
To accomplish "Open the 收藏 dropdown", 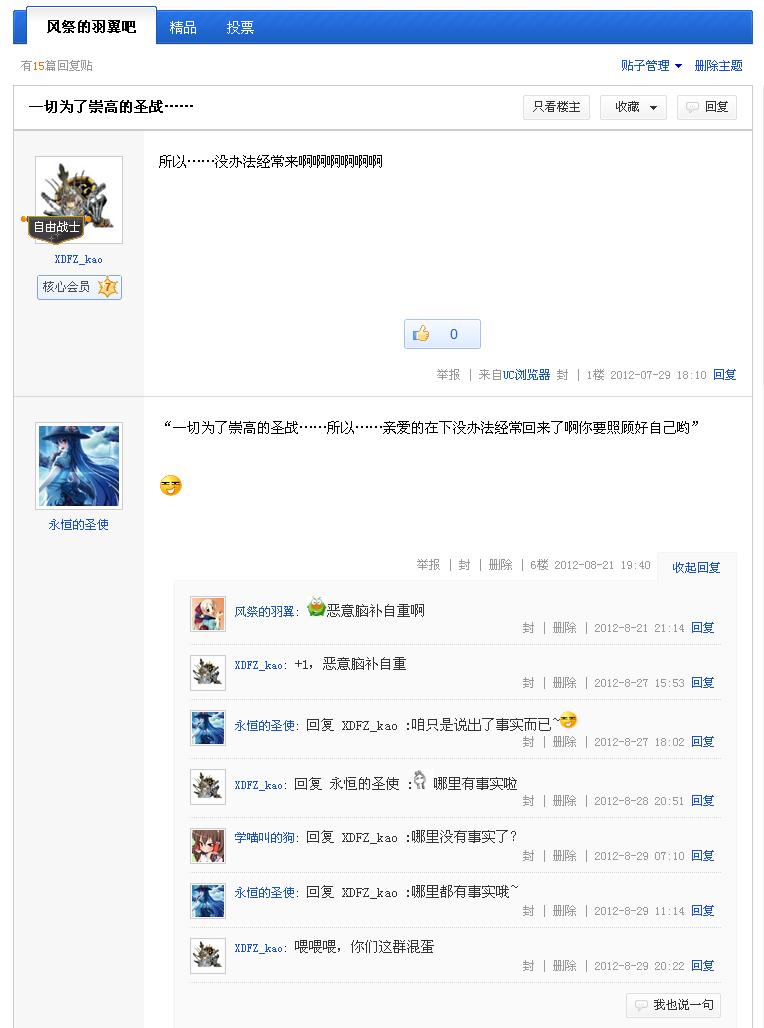I will click(x=633, y=107).
